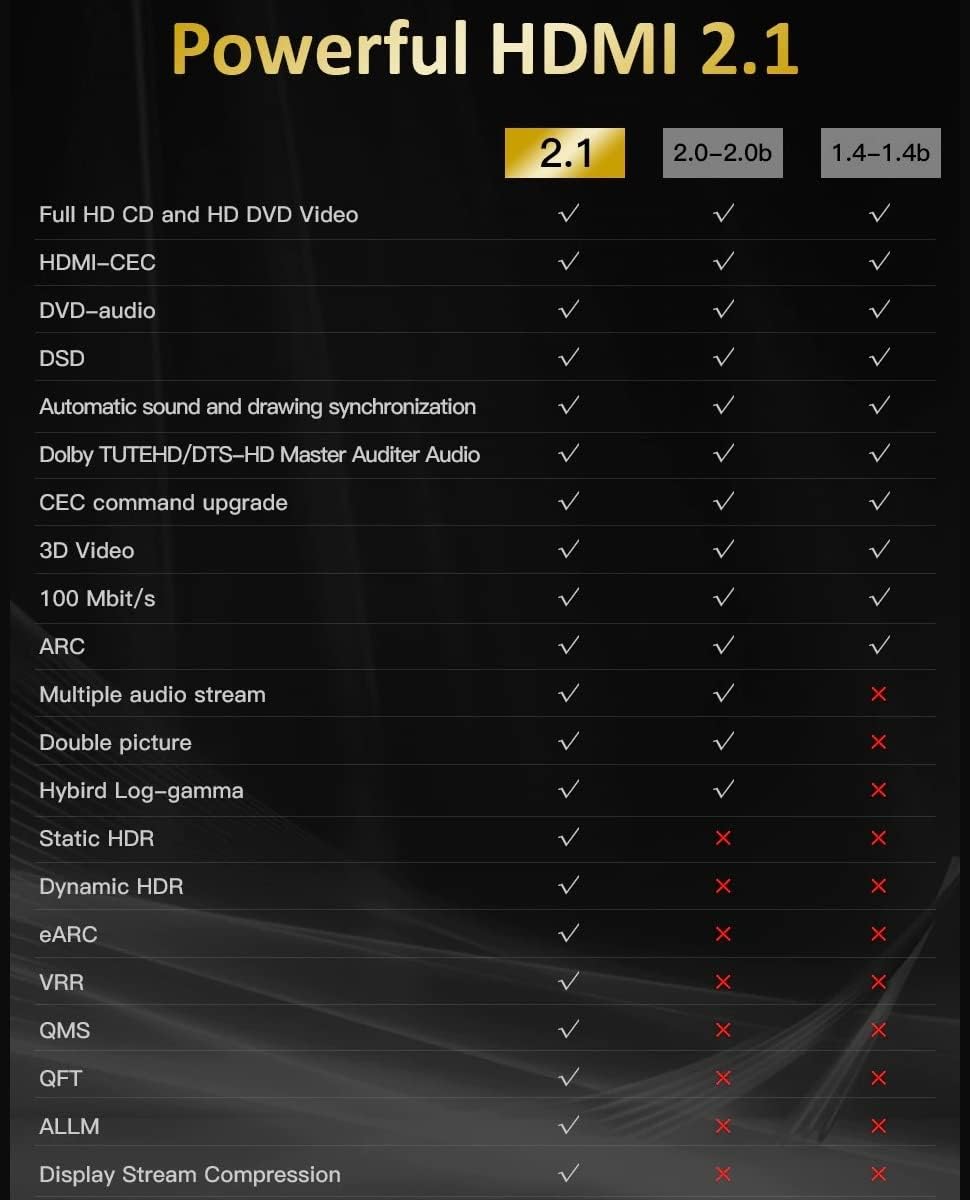Click the 2.1 checkmark in the VRR row
This screenshot has width=970, height=1200.
569,982
